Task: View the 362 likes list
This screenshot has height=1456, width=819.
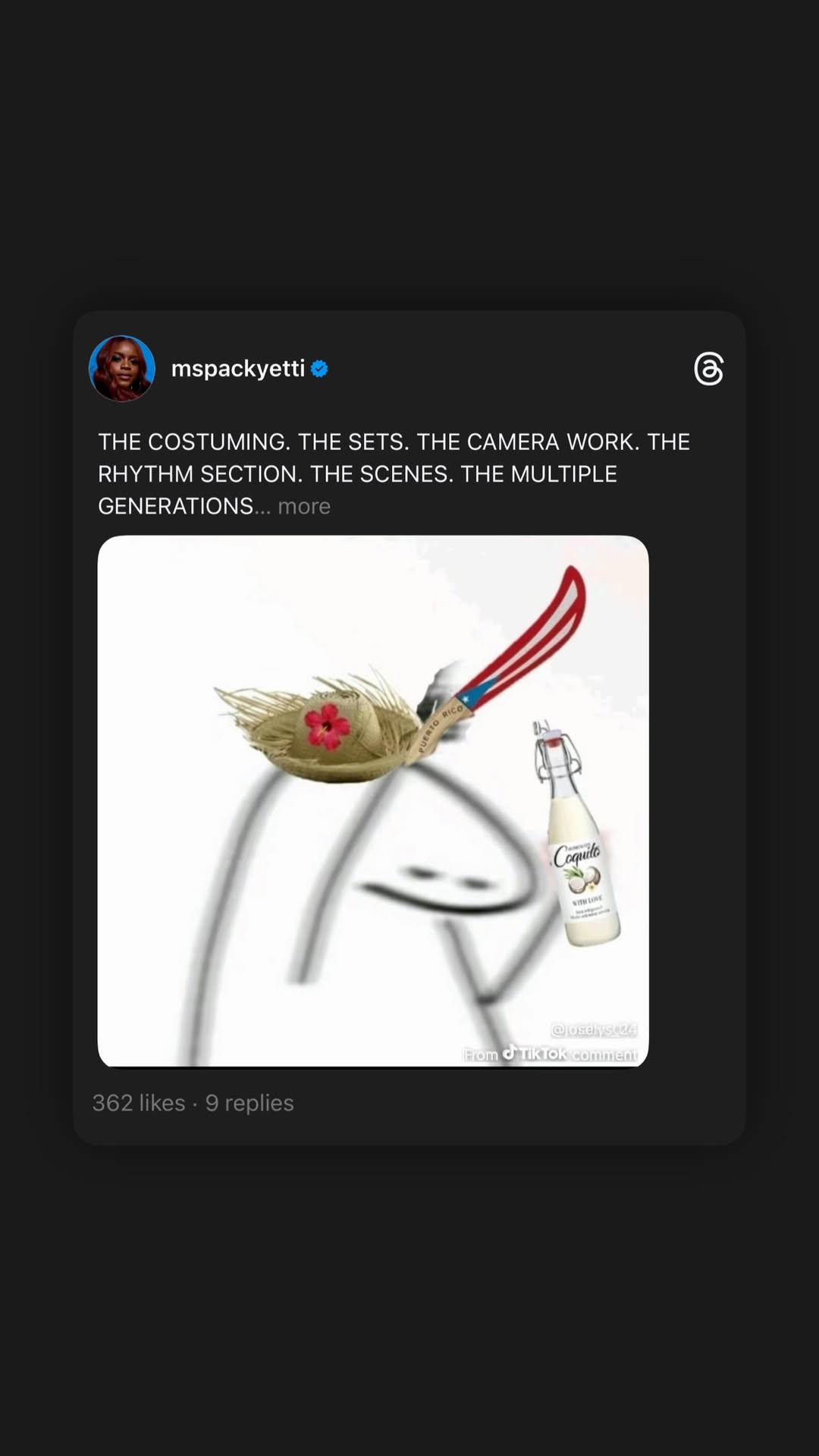Action: (x=139, y=1102)
